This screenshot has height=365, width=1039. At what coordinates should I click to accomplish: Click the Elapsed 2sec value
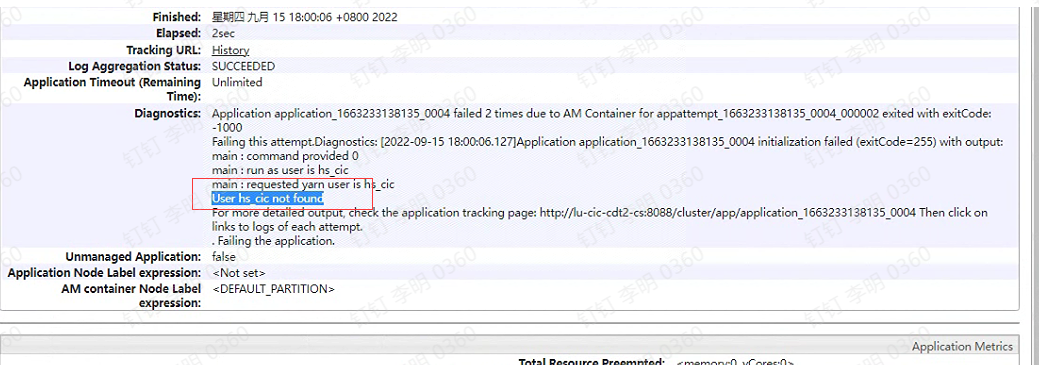click(x=223, y=33)
